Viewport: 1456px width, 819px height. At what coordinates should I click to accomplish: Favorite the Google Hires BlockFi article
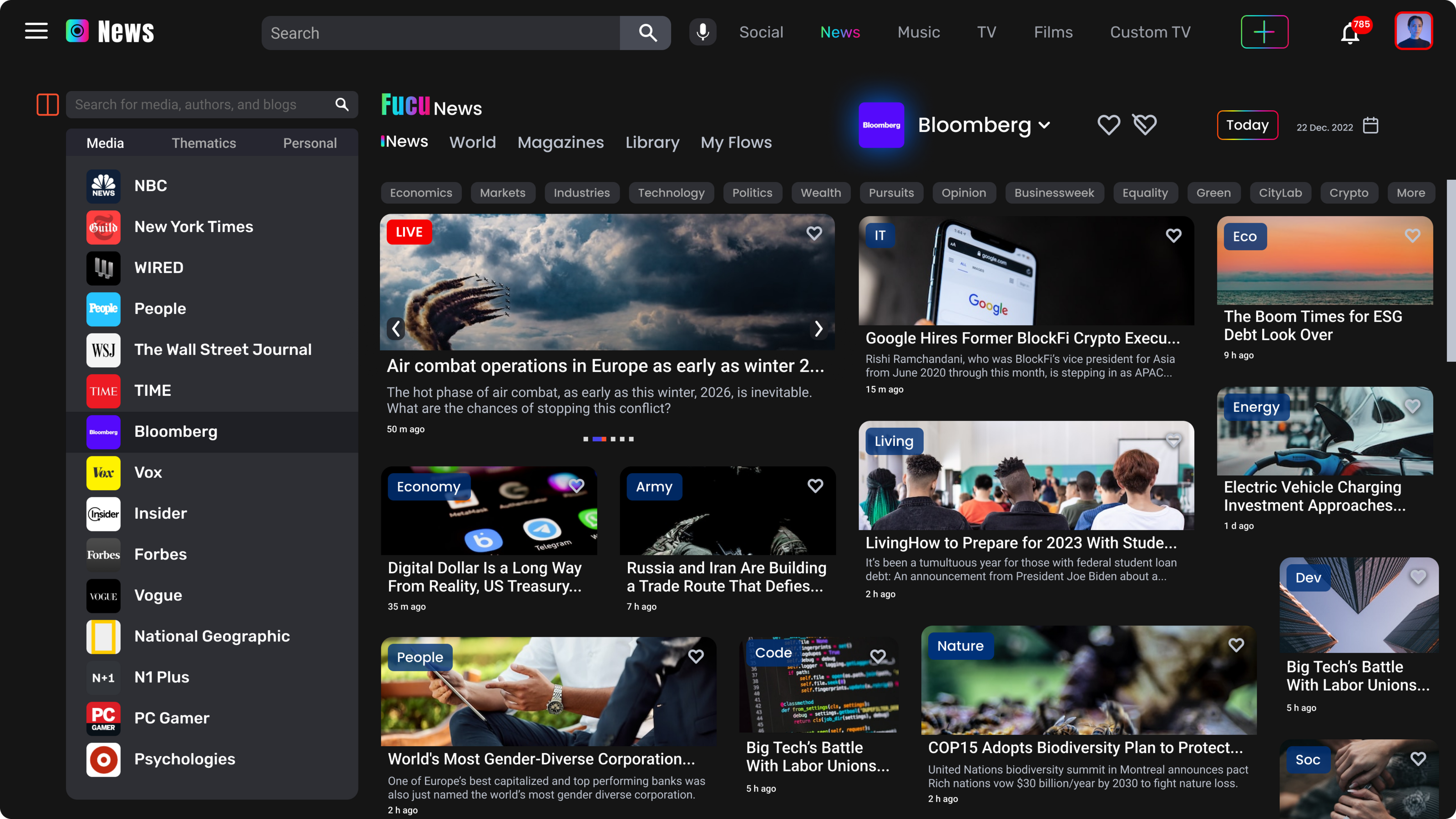tap(1173, 235)
